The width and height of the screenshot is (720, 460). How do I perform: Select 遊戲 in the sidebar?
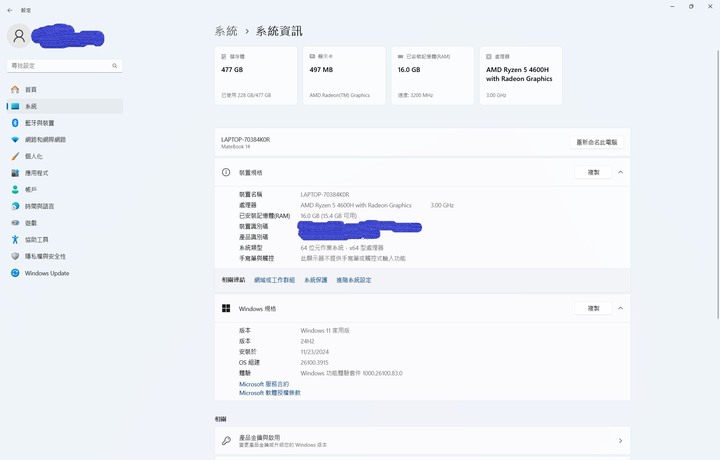tap(65, 223)
